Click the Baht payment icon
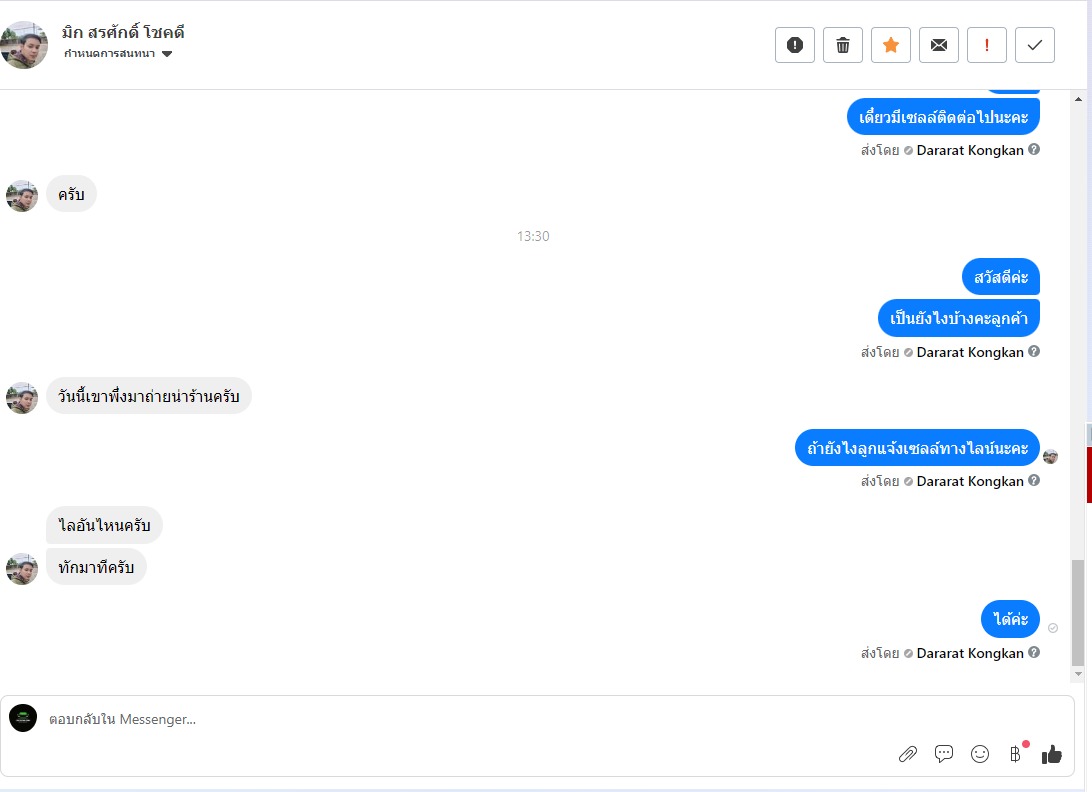 (x=1015, y=754)
